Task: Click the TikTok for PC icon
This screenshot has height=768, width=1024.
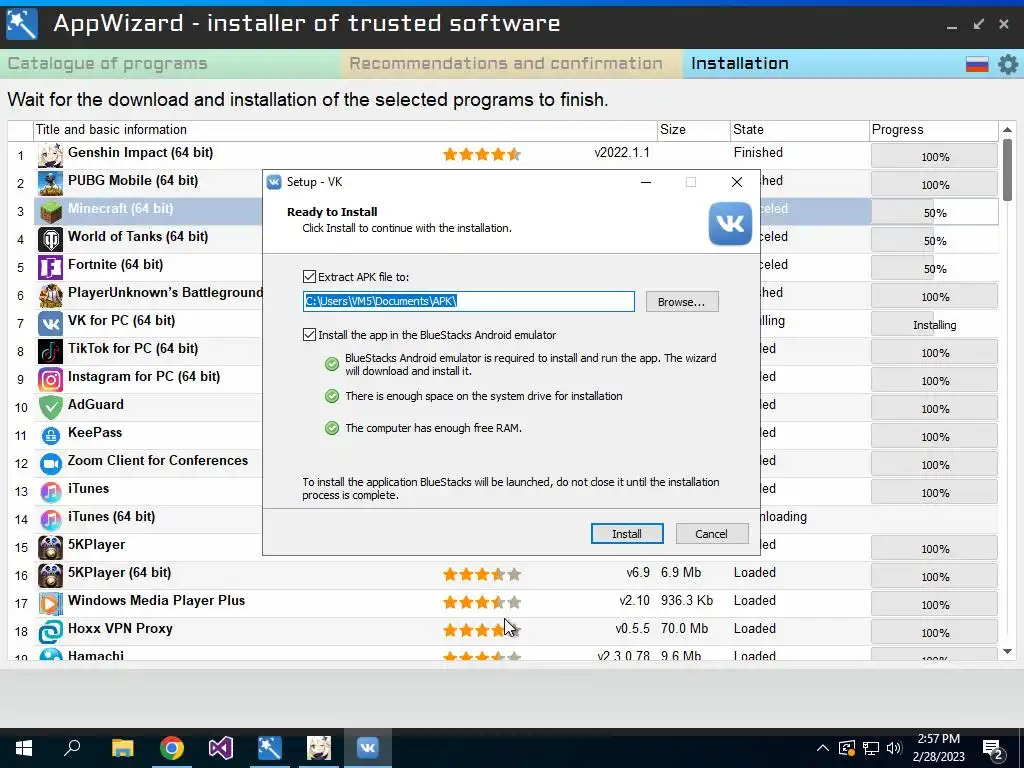Action: click(x=50, y=352)
